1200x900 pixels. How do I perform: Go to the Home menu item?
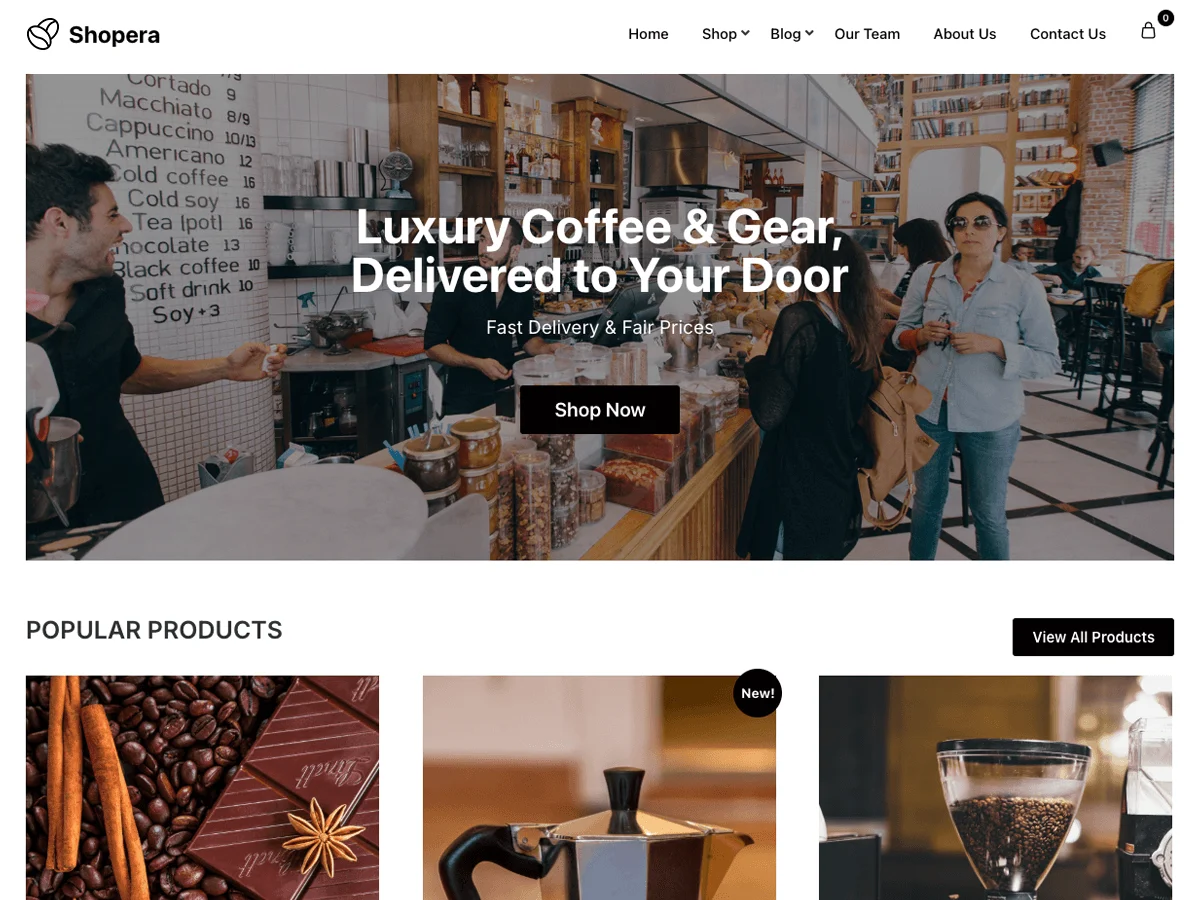[648, 34]
